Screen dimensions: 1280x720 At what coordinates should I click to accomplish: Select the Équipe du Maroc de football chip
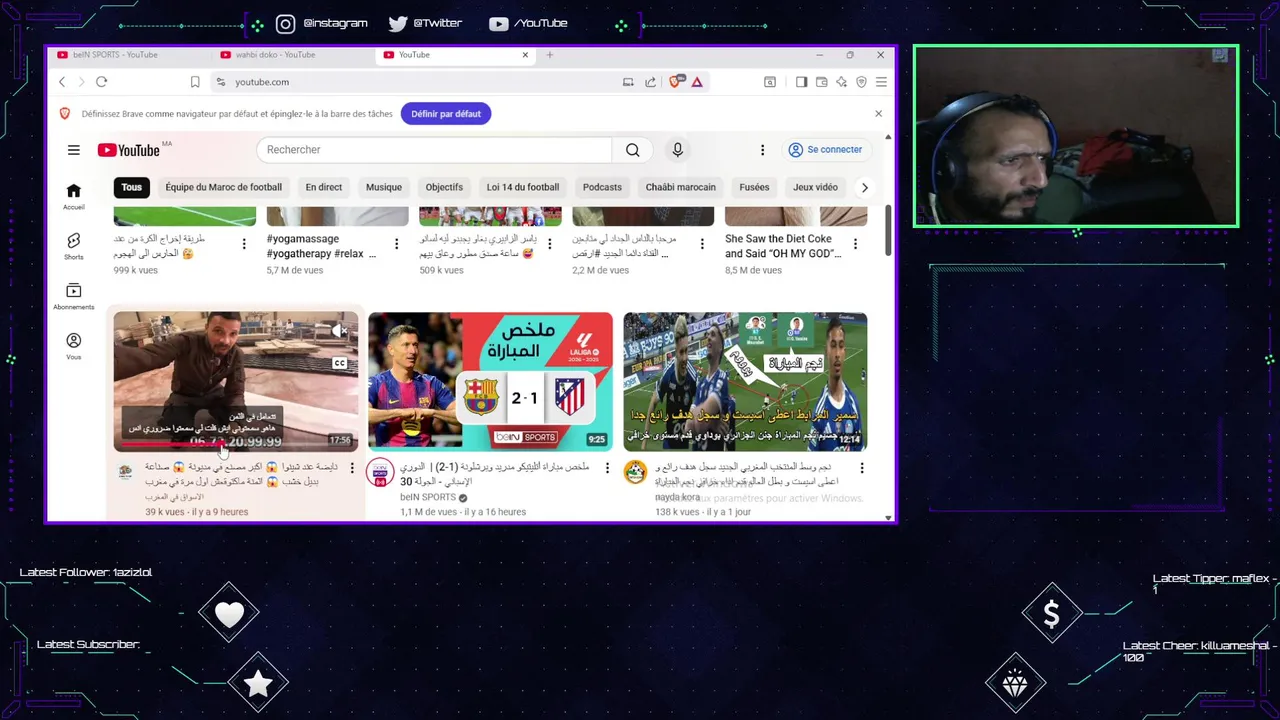point(224,187)
